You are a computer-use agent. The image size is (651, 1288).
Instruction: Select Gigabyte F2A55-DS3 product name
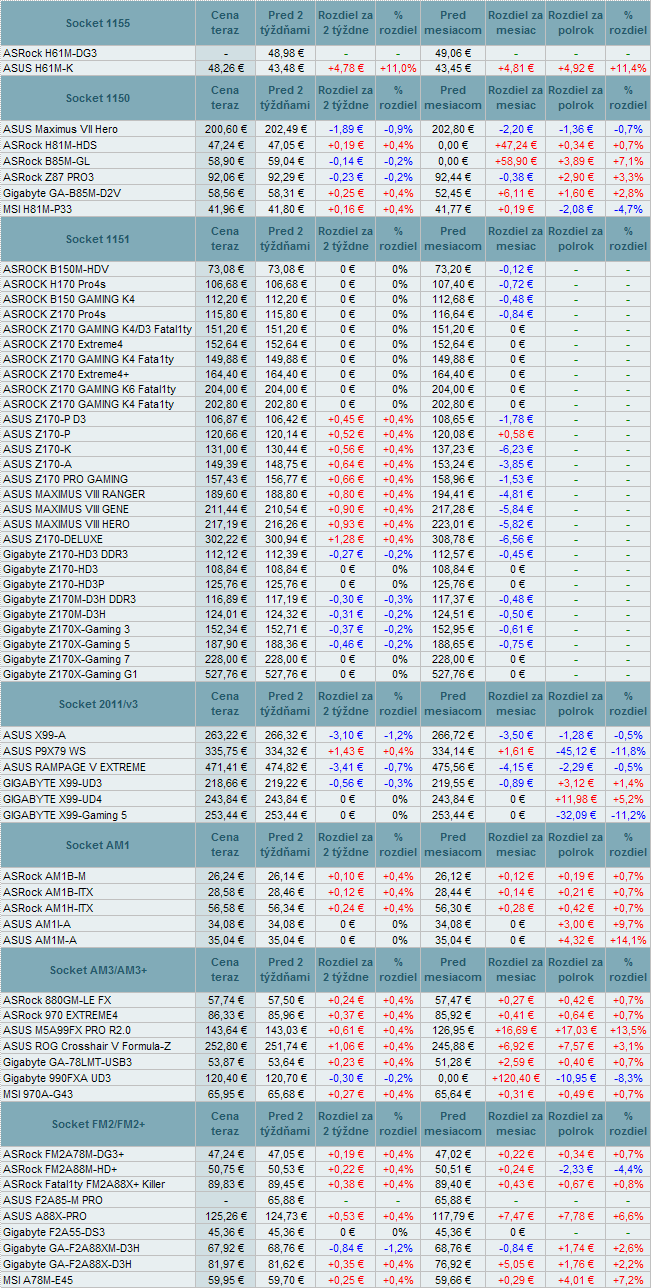click(x=53, y=1232)
